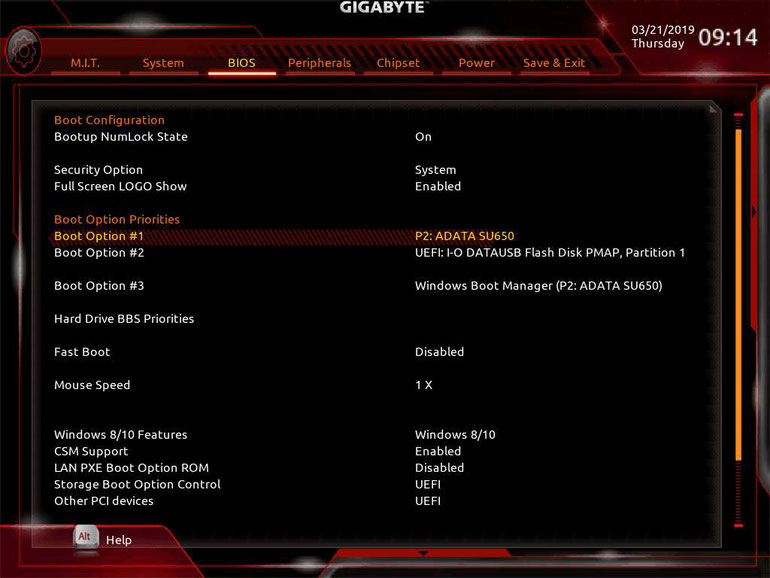
Task: Switch to the System tab
Action: (163, 63)
